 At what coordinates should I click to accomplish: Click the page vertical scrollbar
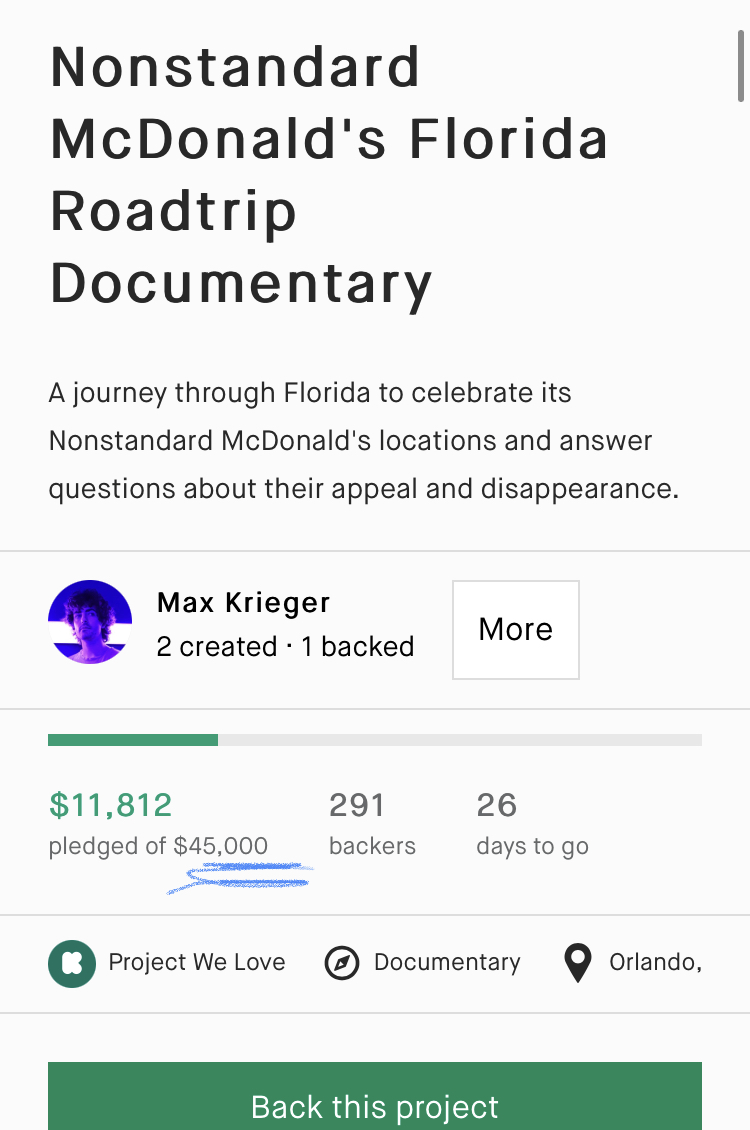740,66
